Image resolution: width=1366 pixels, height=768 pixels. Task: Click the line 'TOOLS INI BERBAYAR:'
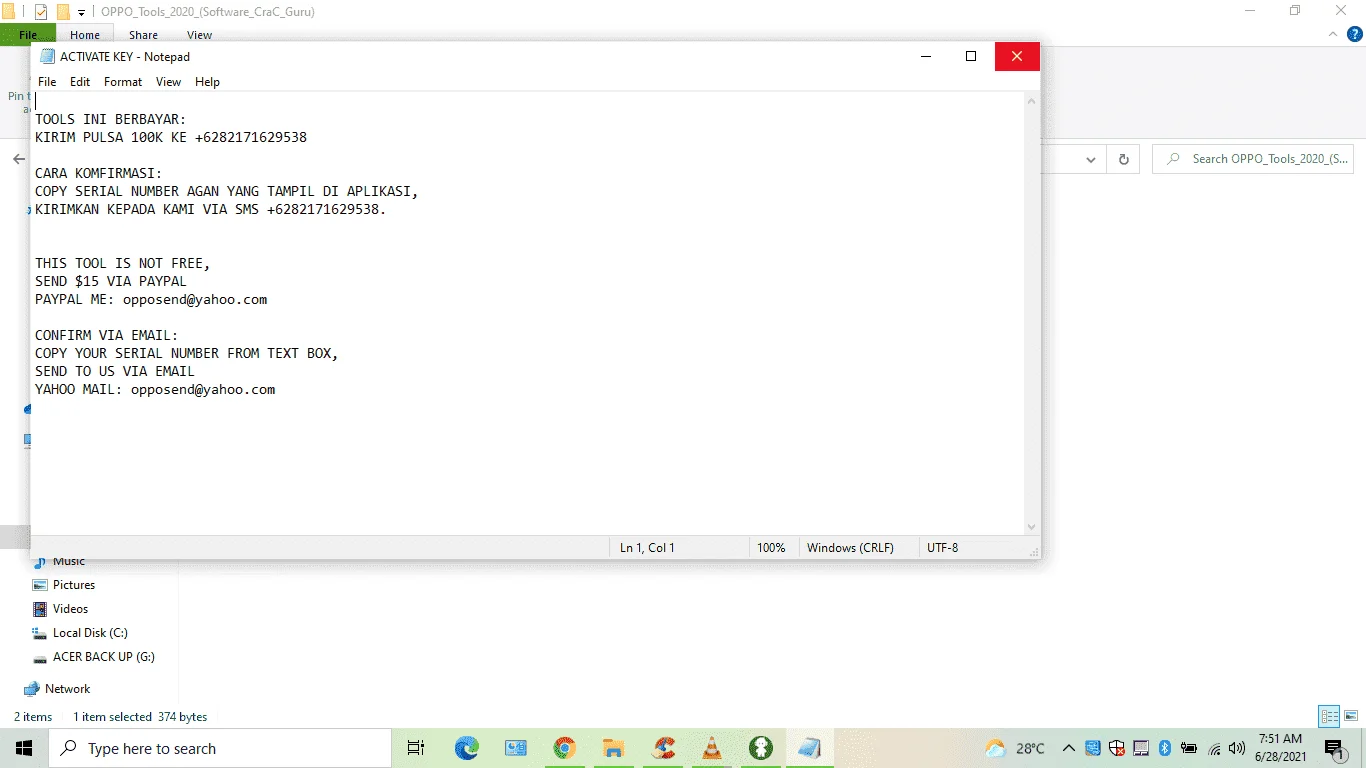pos(111,119)
